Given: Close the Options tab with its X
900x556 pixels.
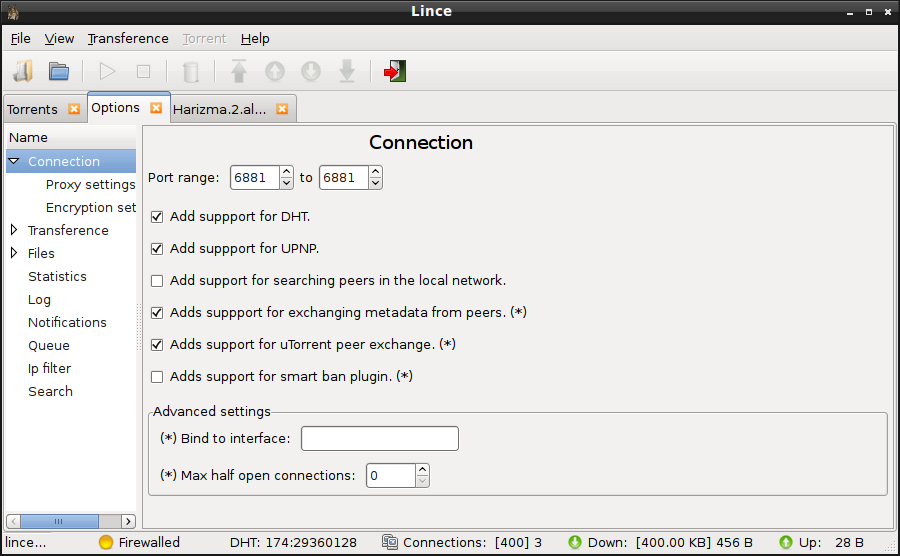Looking at the screenshot, I should click(x=156, y=108).
